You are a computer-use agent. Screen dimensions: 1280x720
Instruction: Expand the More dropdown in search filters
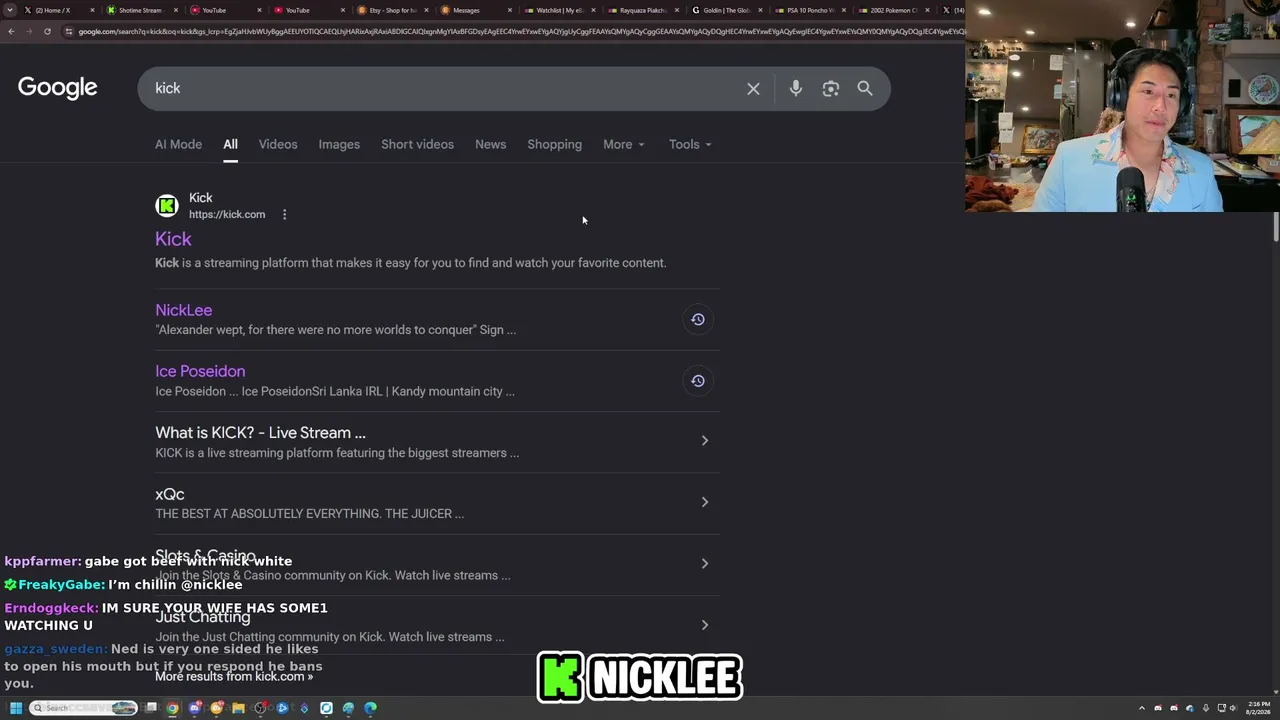(623, 144)
